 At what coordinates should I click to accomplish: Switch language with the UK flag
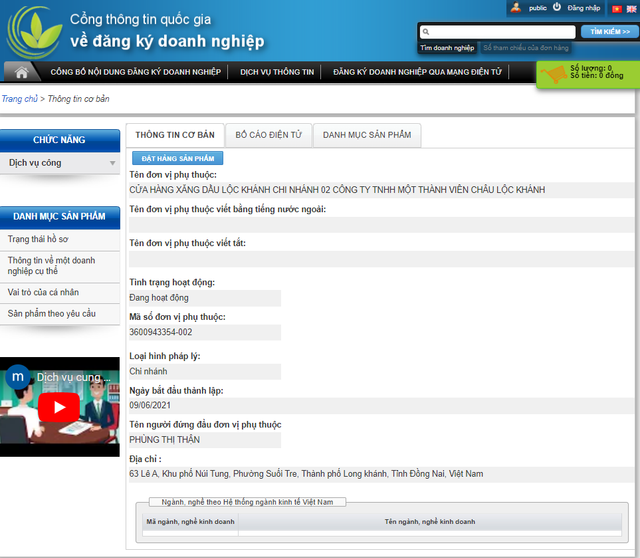point(631,7)
